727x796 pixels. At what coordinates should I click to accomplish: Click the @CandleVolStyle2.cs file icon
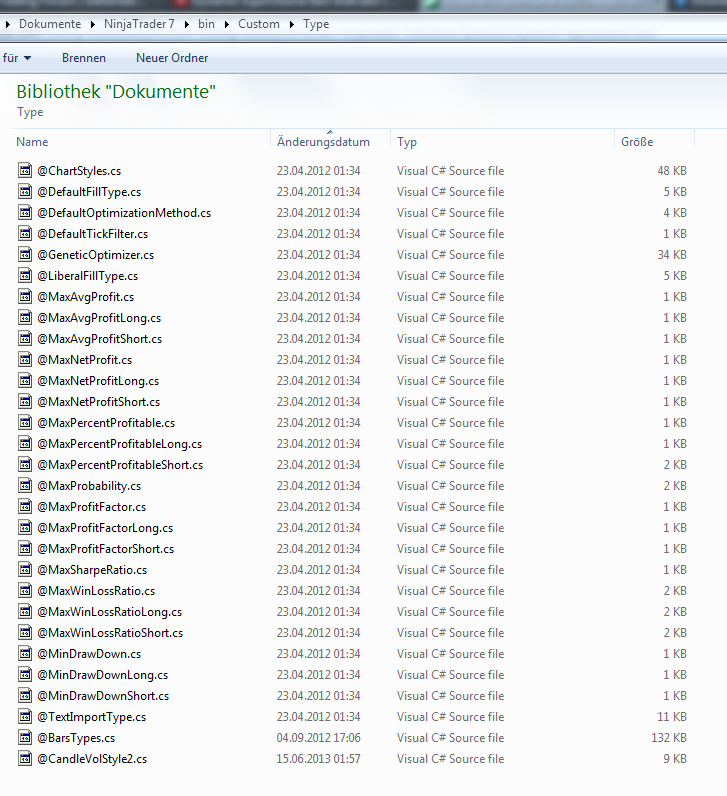point(25,758)
